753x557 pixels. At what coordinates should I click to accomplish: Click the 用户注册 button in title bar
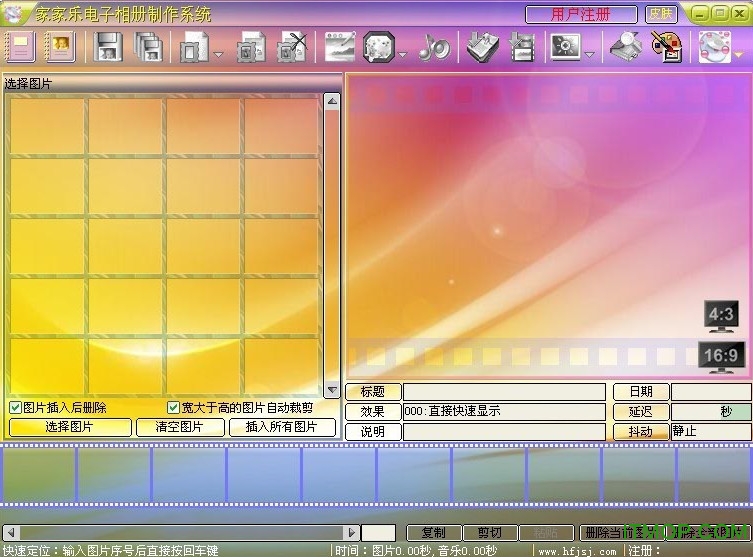(x=581, y=14)
